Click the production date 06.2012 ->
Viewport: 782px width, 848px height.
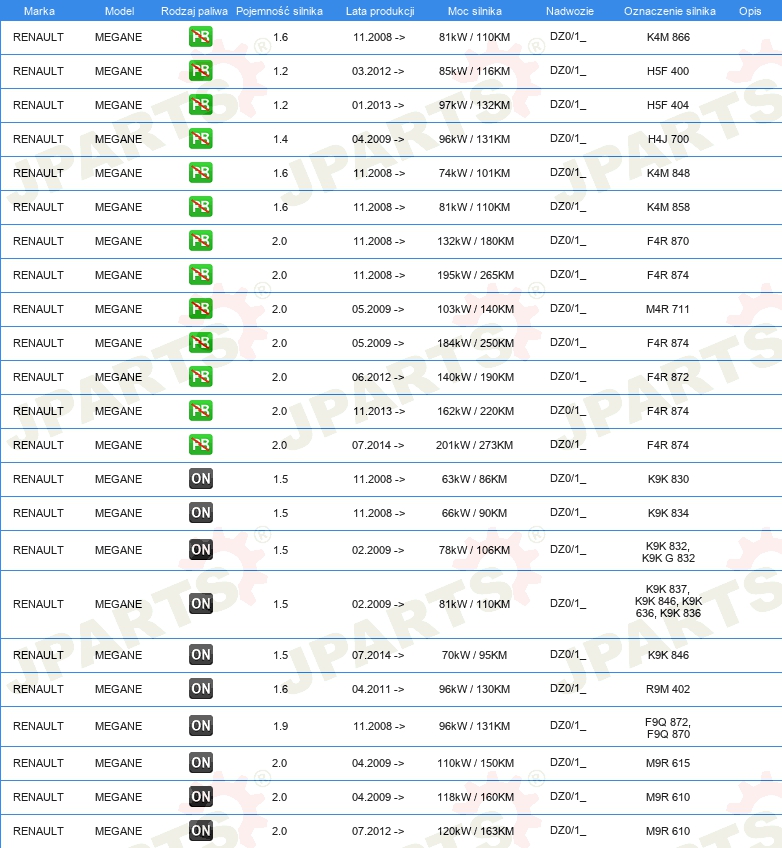click(377, 377)
